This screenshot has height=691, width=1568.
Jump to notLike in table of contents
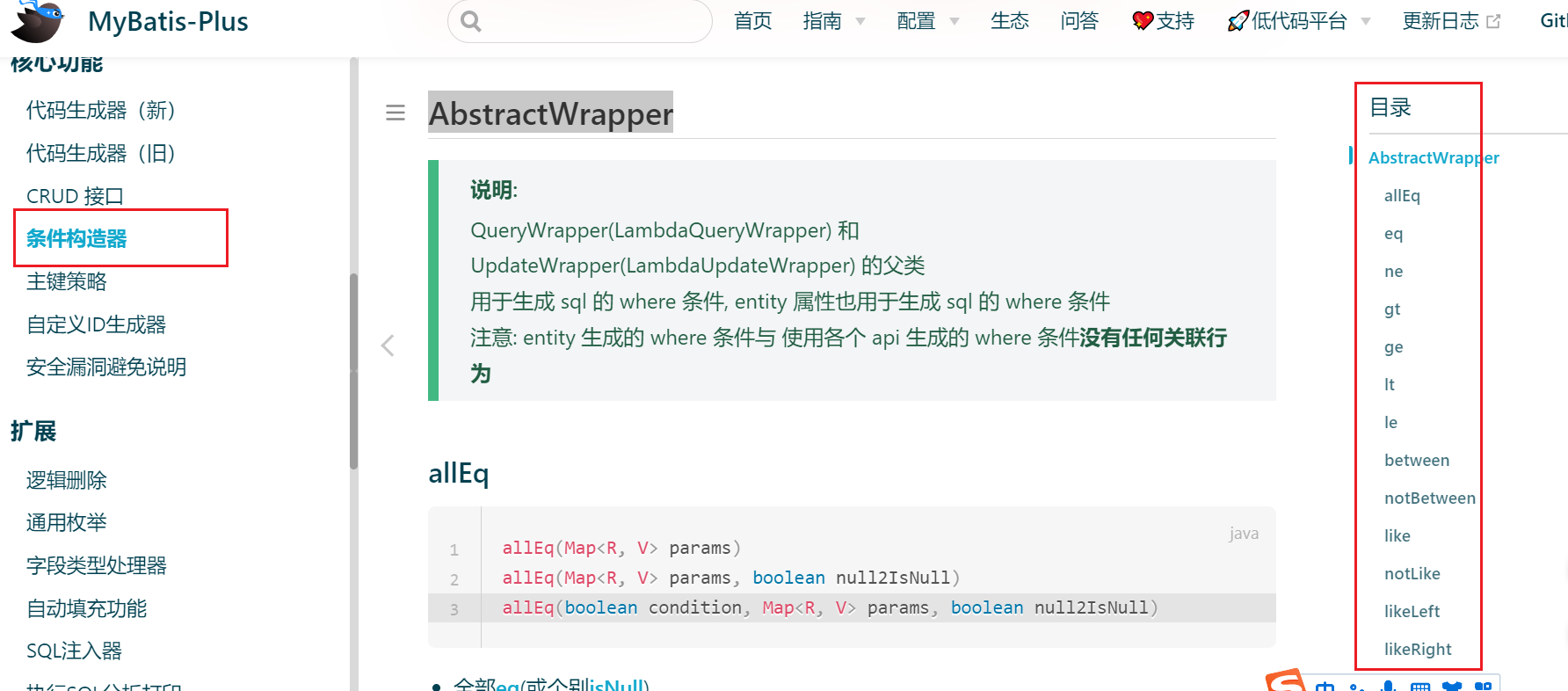tap(1412, 573)
